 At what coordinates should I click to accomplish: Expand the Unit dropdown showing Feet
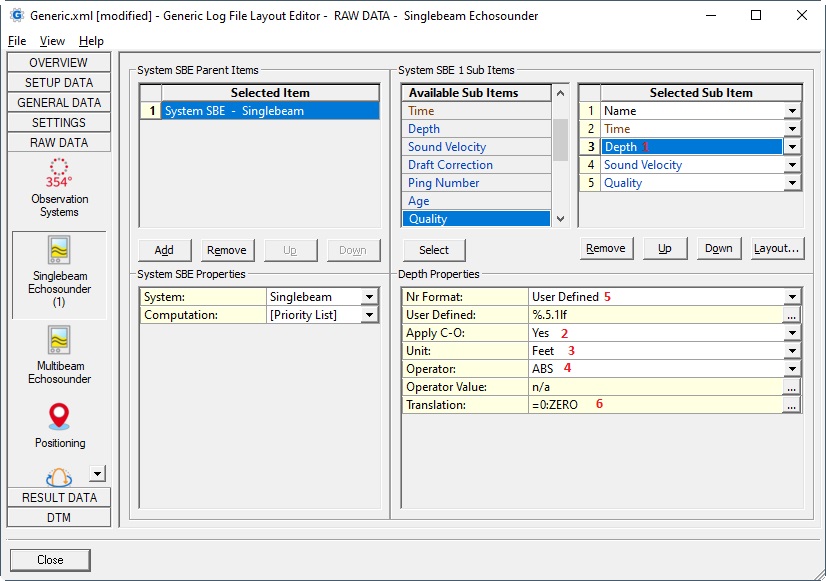(x=792, y=351)
